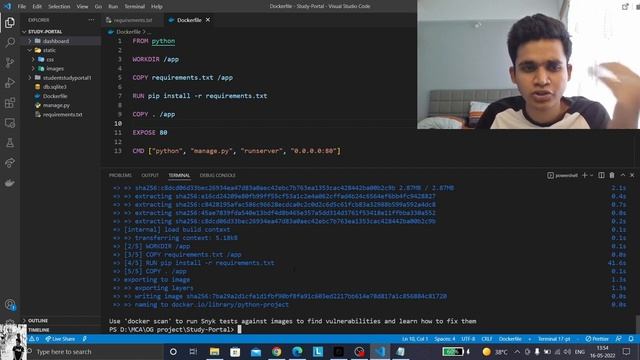
Task: Click Prettier in the status bar
Action: coord(597,339)
